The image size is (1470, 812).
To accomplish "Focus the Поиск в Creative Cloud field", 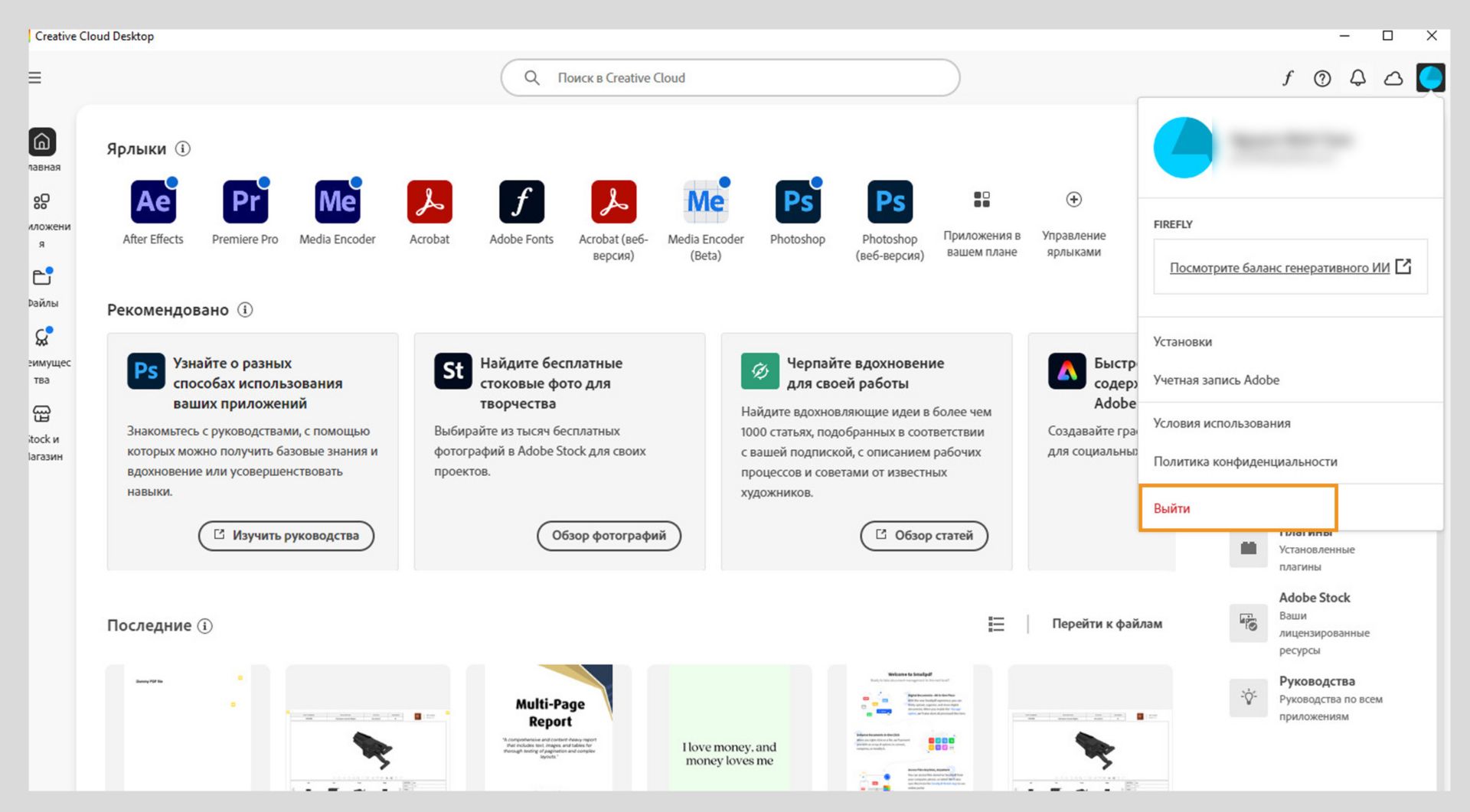I will coord(730,78).
